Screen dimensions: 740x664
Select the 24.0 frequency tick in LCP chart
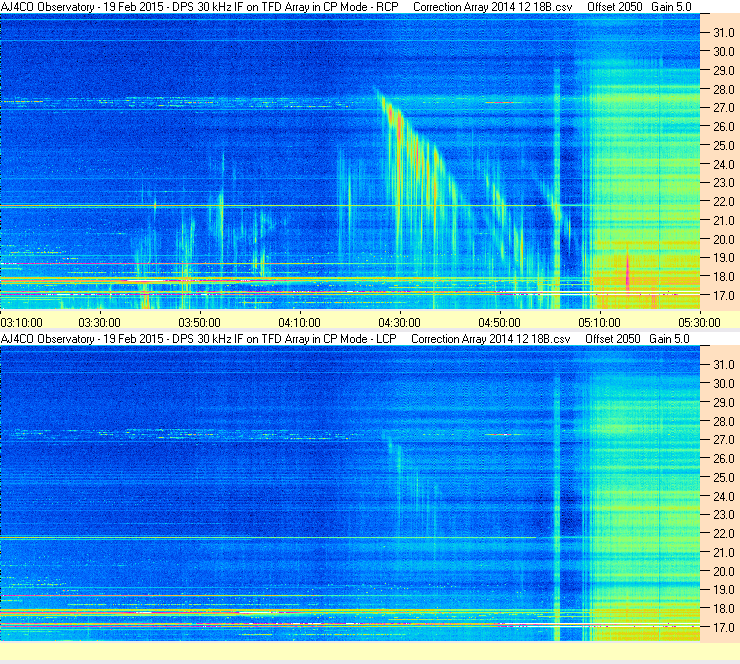point(723,496)
